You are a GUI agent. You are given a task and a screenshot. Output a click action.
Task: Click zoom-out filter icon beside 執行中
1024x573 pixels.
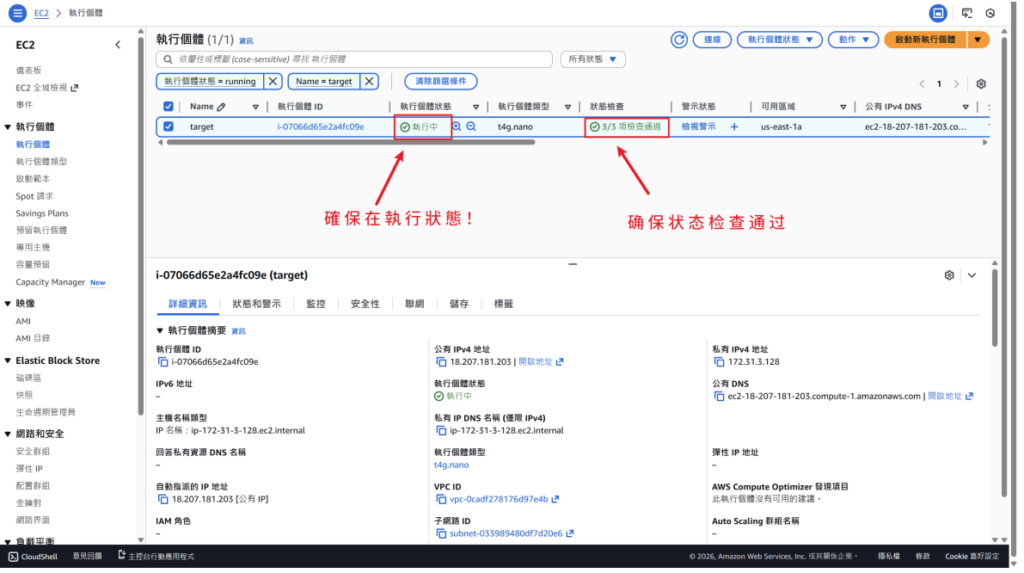(473, 127)
